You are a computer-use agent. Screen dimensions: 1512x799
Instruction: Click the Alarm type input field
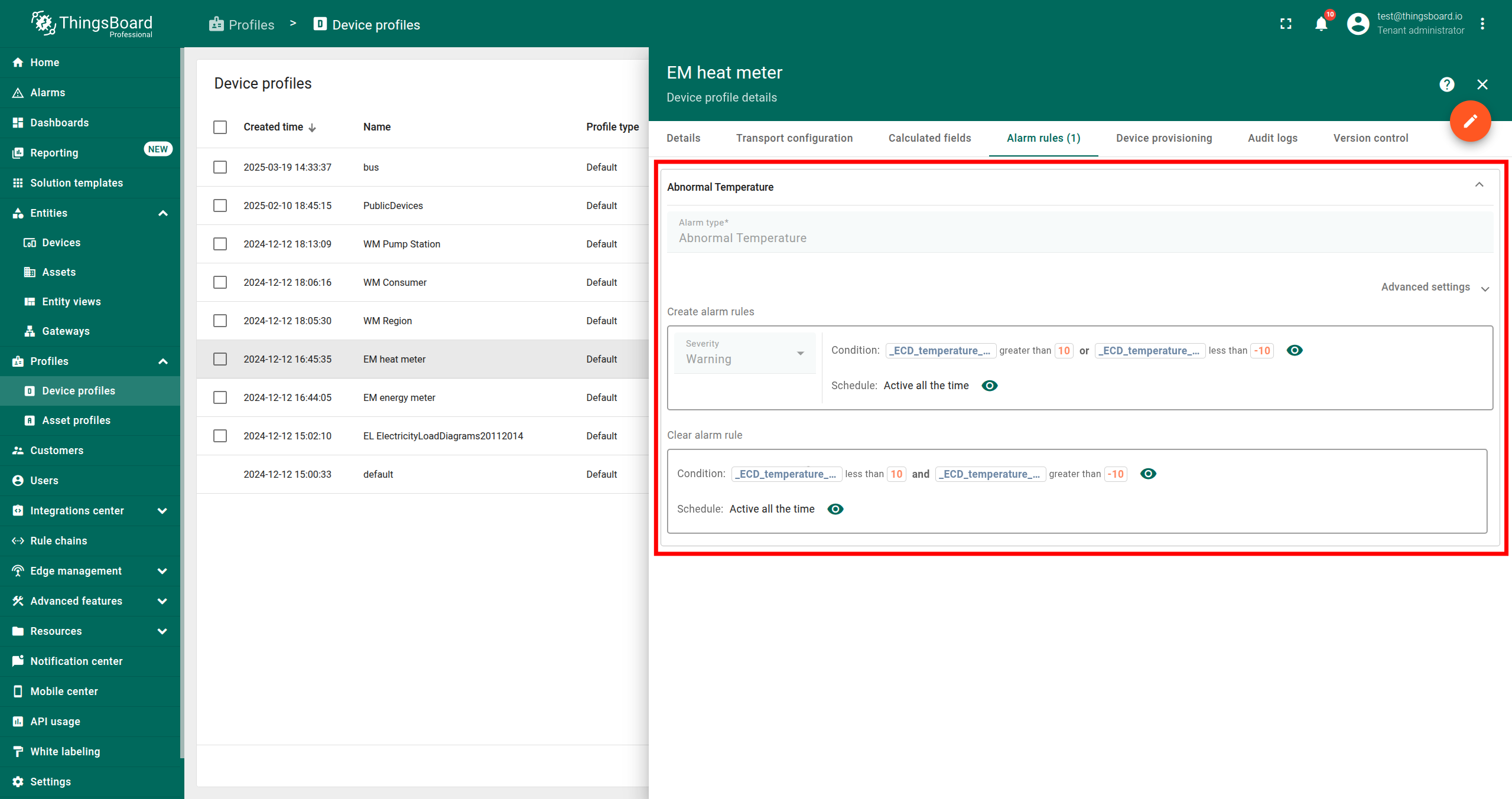1079,238
